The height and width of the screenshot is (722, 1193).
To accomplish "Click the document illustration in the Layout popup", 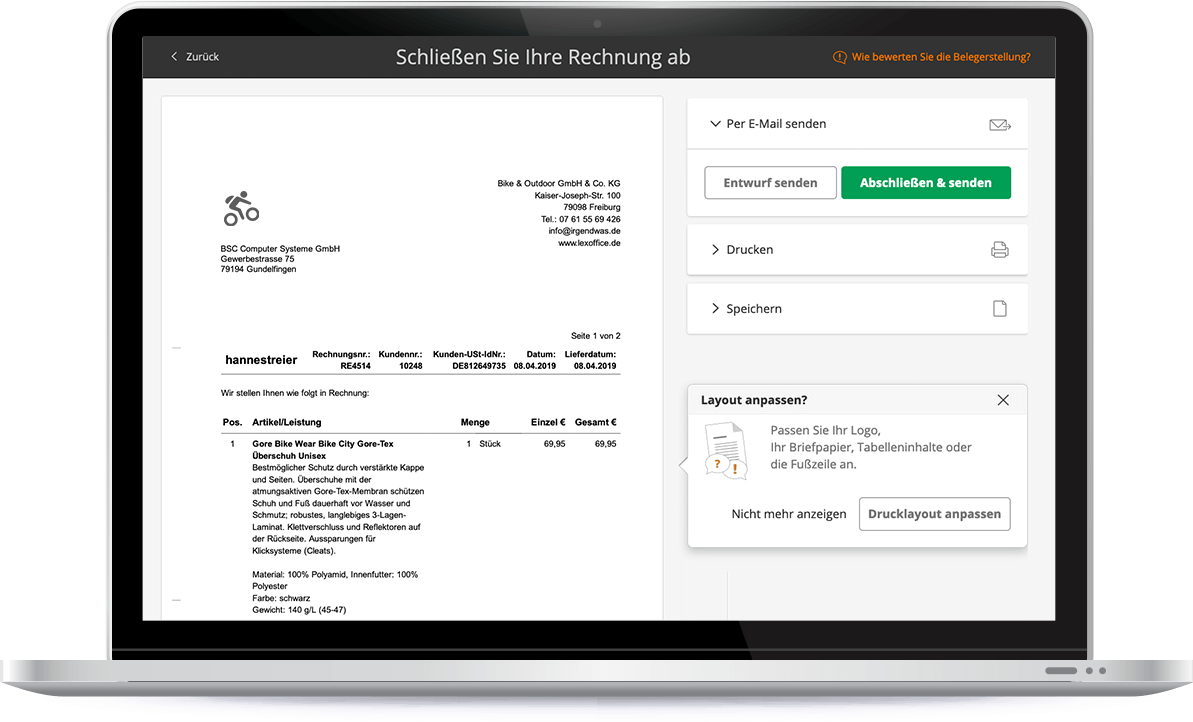I will [727, 450].
